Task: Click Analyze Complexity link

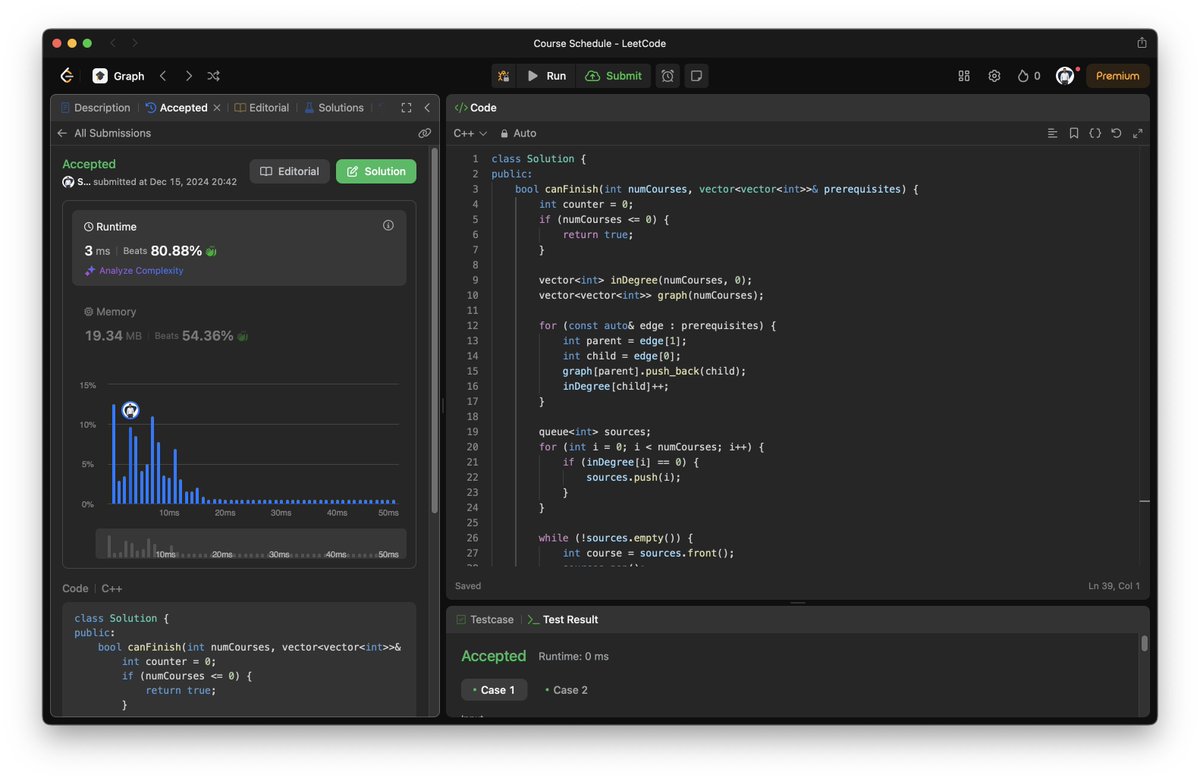Action: pos(134,271)
